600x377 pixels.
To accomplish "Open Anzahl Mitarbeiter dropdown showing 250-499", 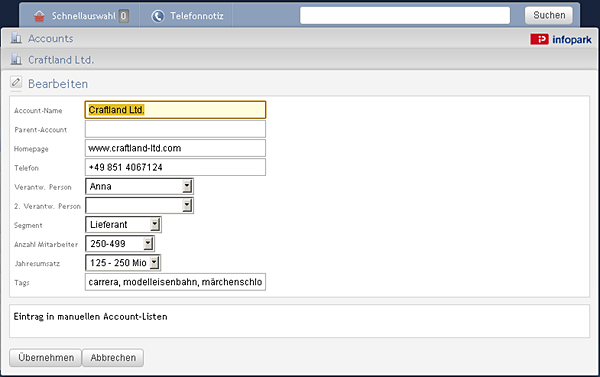I will 120,244.
